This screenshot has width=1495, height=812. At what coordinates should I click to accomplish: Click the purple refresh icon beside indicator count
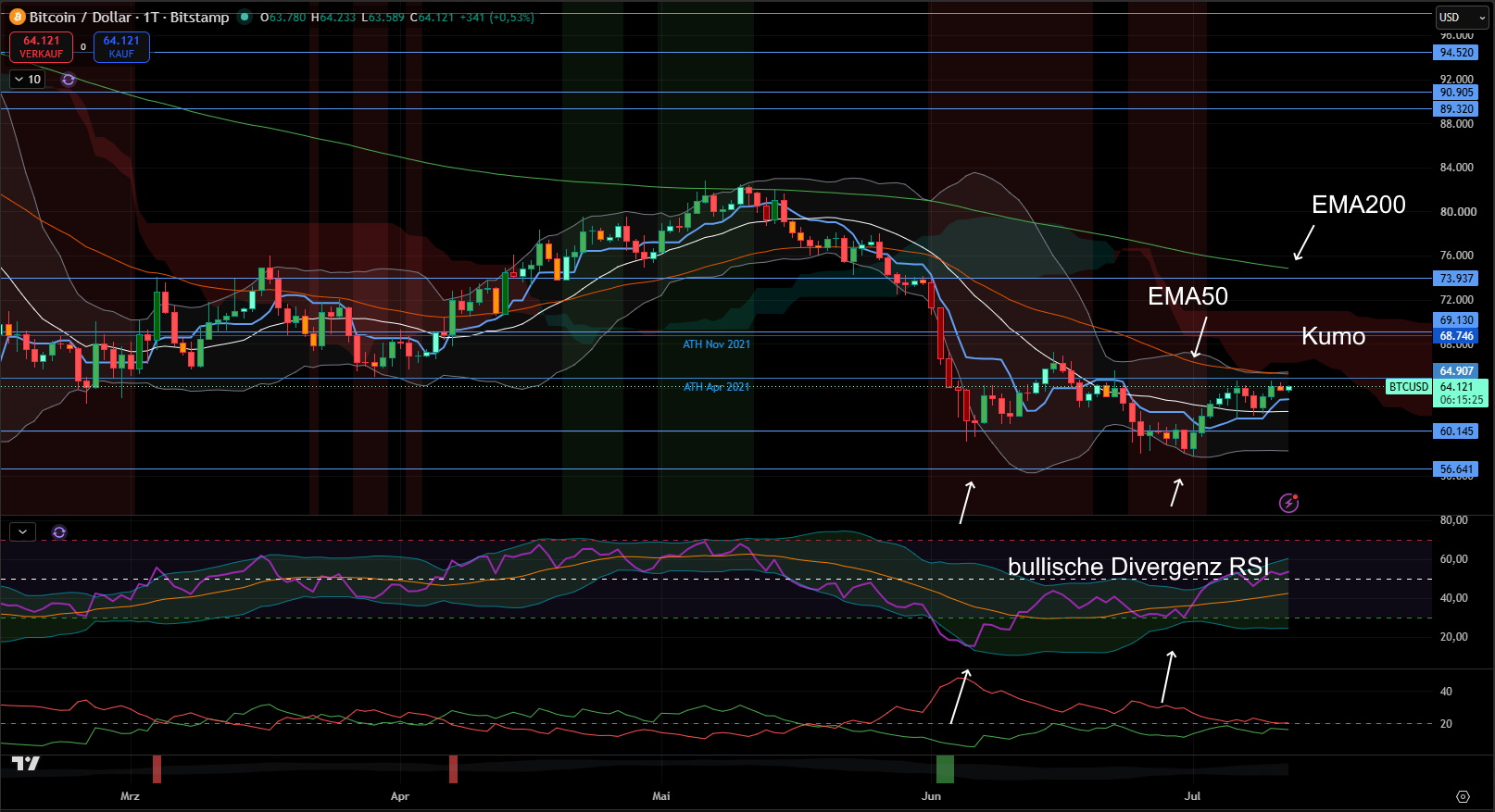click(69, 80)
